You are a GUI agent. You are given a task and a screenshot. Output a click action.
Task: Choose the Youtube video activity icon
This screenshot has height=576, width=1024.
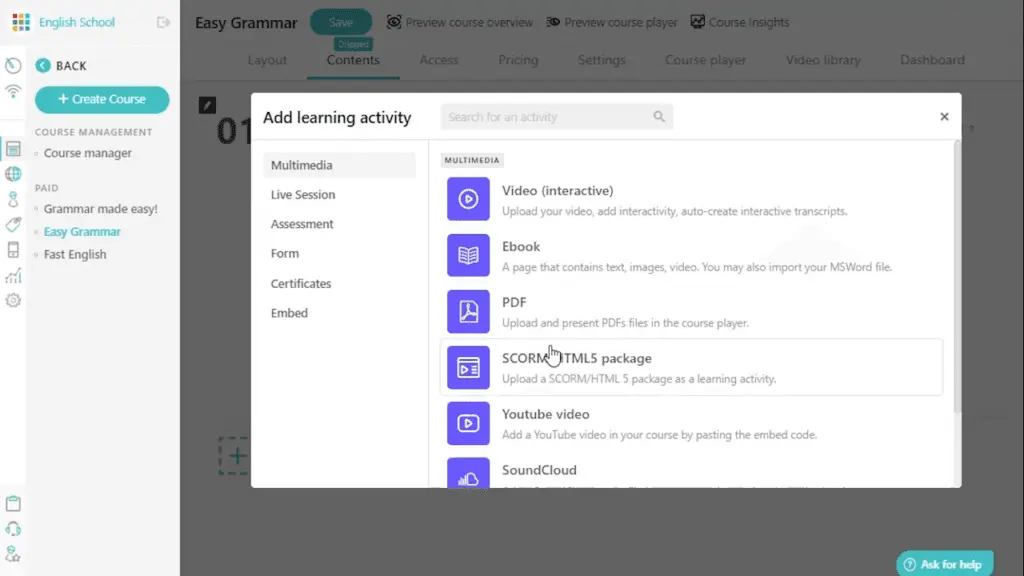[x=468, y=423]
